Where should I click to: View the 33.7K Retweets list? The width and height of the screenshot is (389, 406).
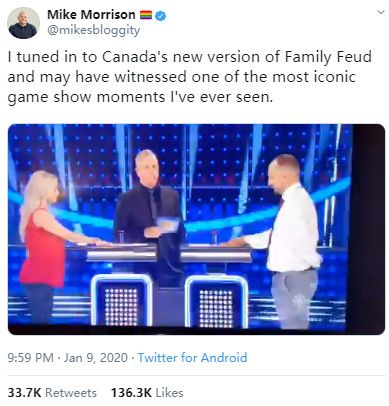pyautogui.click(x=52, y=393)
